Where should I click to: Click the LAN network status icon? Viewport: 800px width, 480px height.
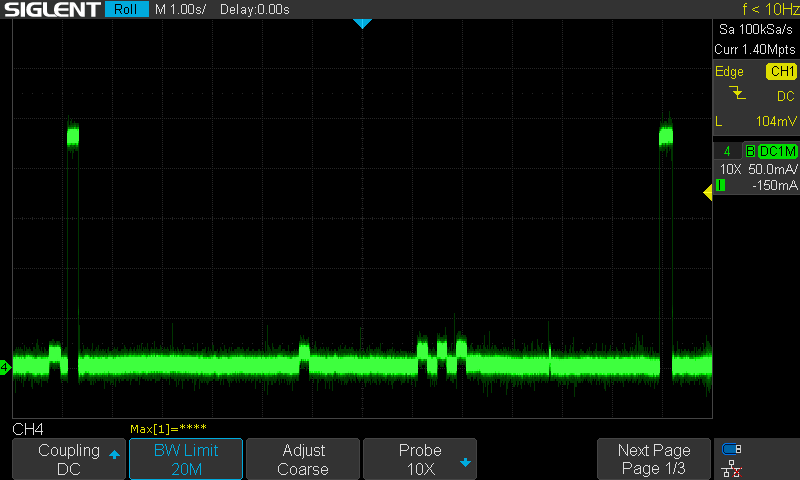pos(731,468)
